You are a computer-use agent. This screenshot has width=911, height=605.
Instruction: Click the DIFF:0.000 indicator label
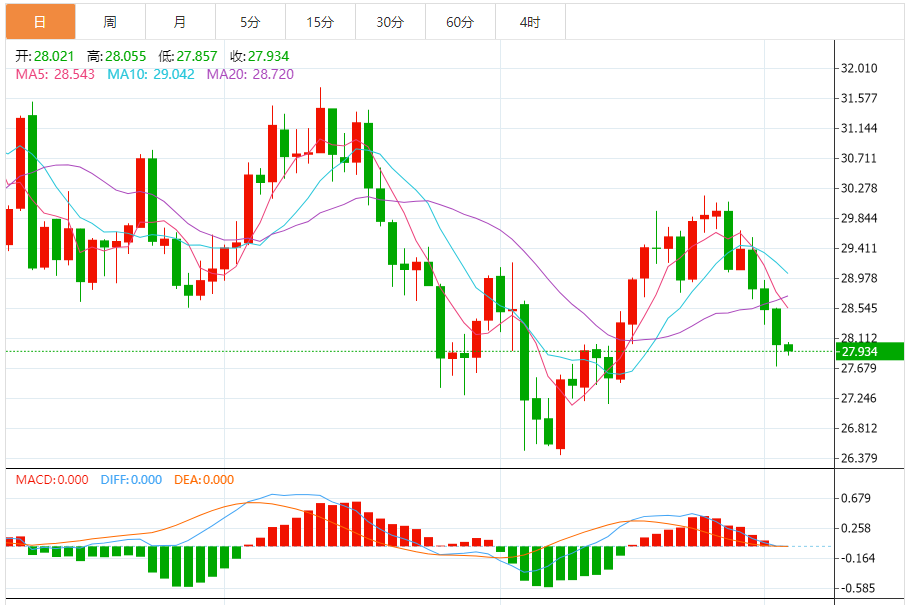click(x=131, y=480)
